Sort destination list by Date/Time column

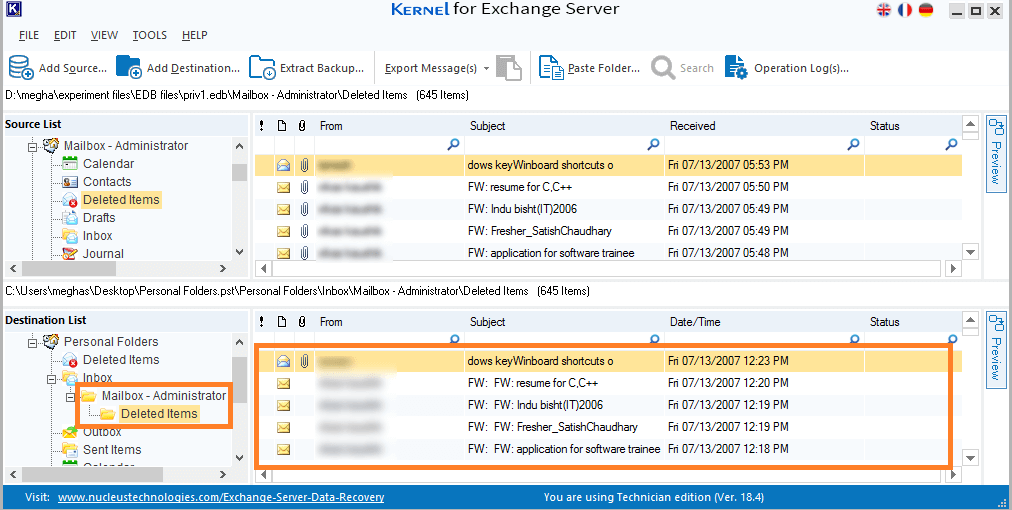695,321
